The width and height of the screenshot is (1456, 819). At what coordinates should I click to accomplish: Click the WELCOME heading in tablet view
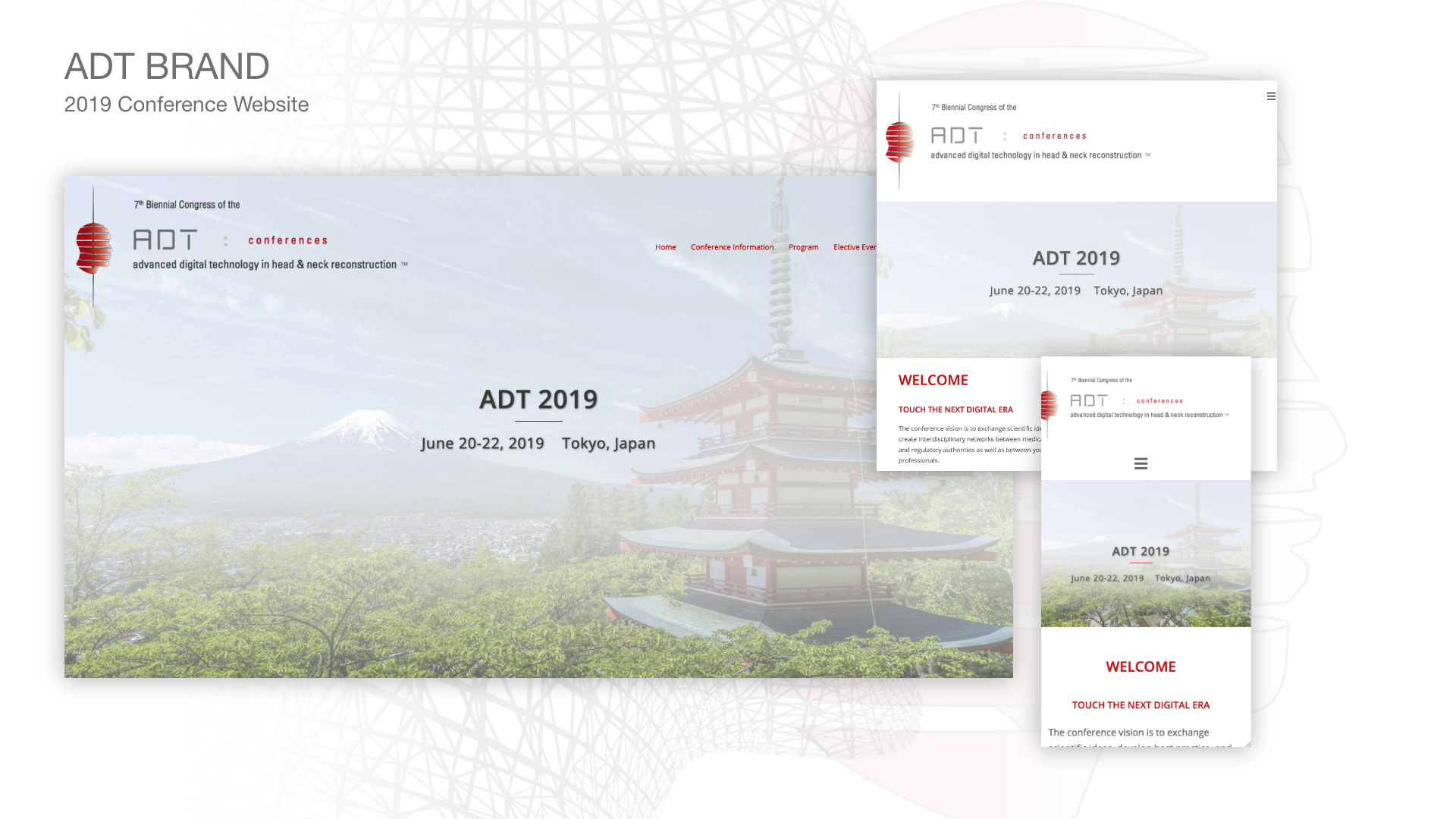pos(933,380)
